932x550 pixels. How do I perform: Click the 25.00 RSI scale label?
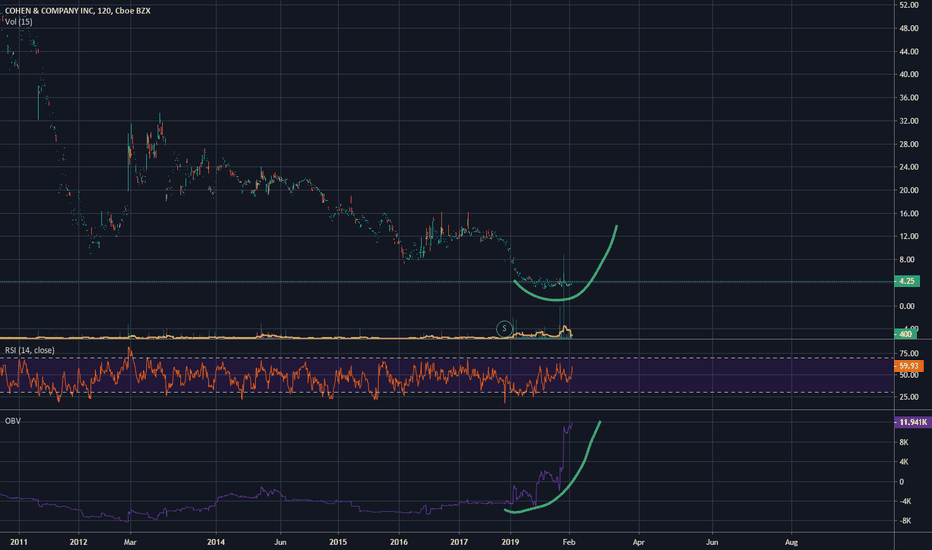tap(909, 397)
